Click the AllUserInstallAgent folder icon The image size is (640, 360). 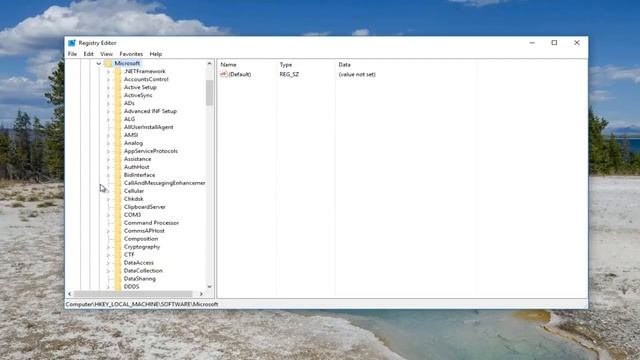click(118, 127)
